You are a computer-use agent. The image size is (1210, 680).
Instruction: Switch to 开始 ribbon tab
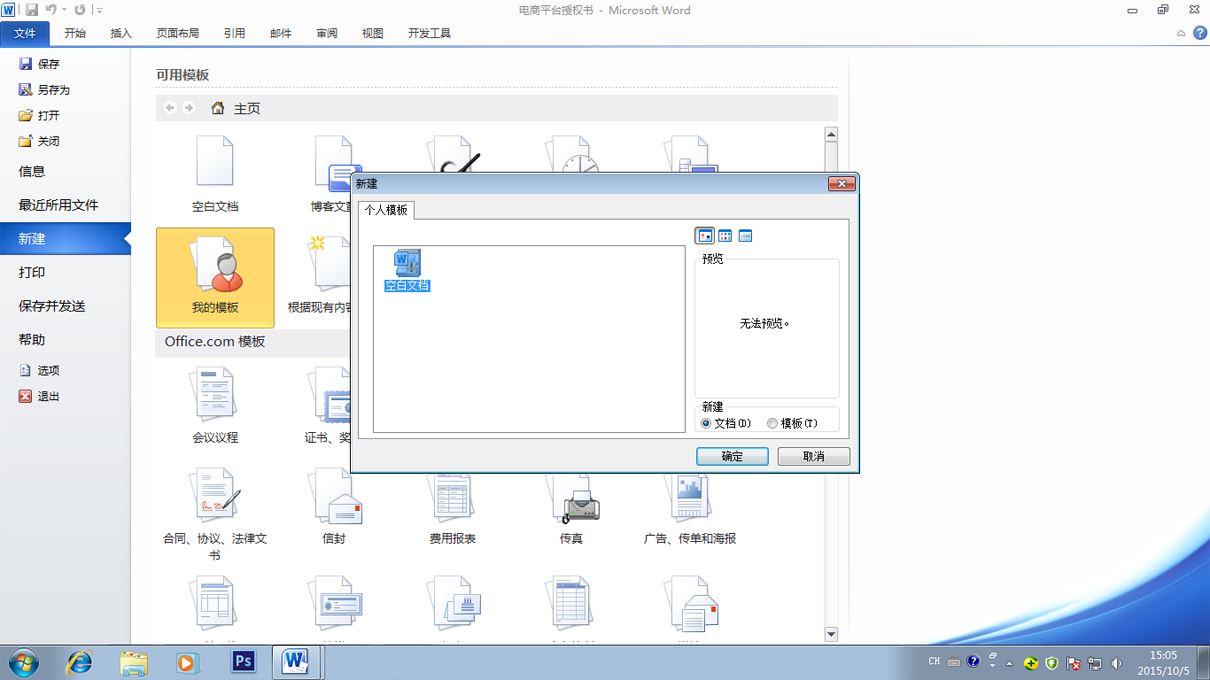point(75,33)
